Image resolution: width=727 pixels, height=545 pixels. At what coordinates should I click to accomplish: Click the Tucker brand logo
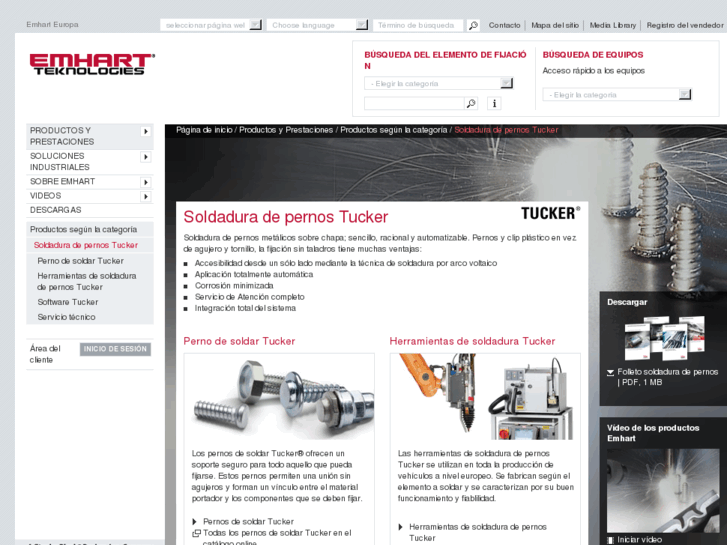click(550, 213)
